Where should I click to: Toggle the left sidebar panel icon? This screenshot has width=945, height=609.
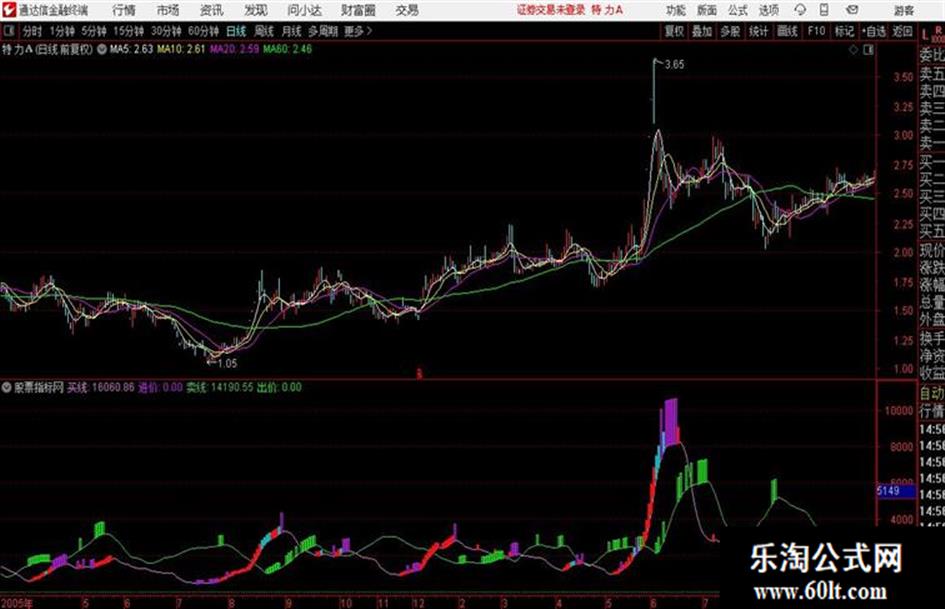click(8, 31)
